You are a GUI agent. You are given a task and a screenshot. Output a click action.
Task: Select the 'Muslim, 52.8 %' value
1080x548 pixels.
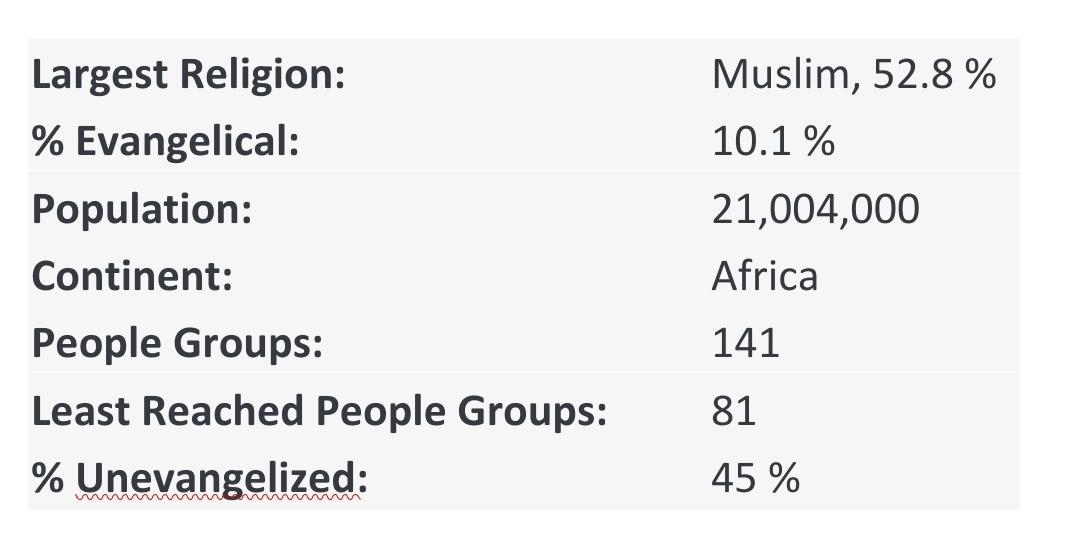pyautogui.click(x=853, y=74)
